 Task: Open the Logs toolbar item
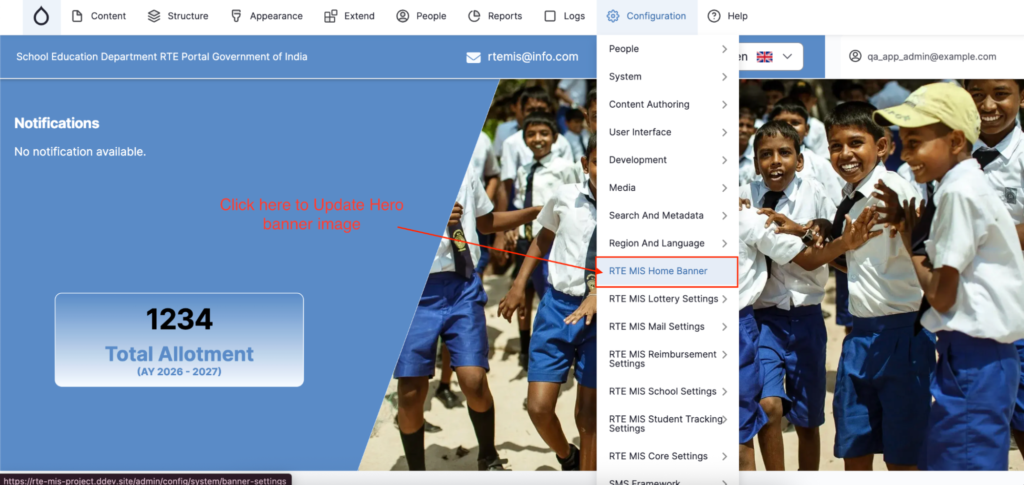(564, 16)
